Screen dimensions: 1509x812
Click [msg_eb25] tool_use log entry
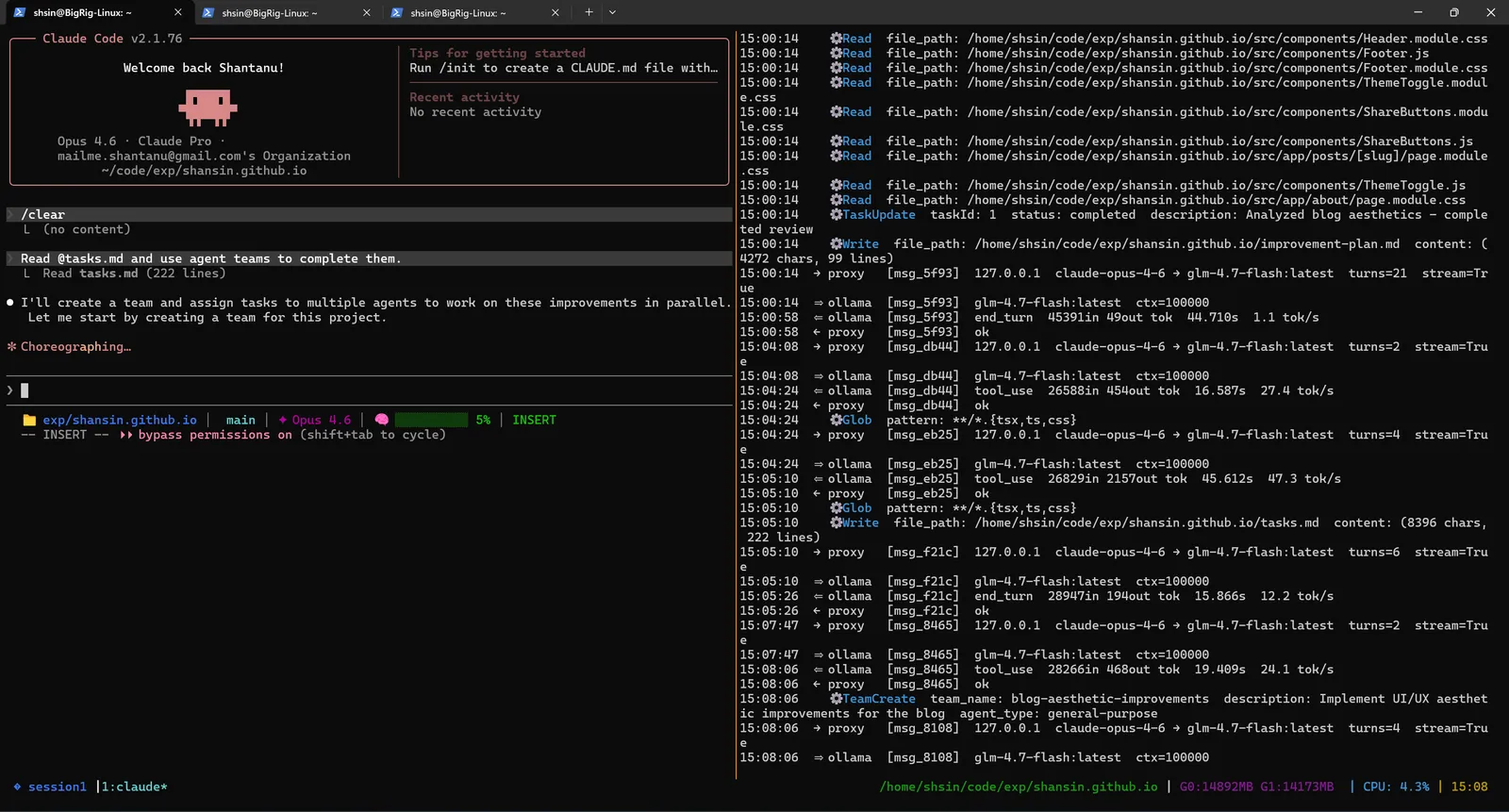tap(1040, 479)
